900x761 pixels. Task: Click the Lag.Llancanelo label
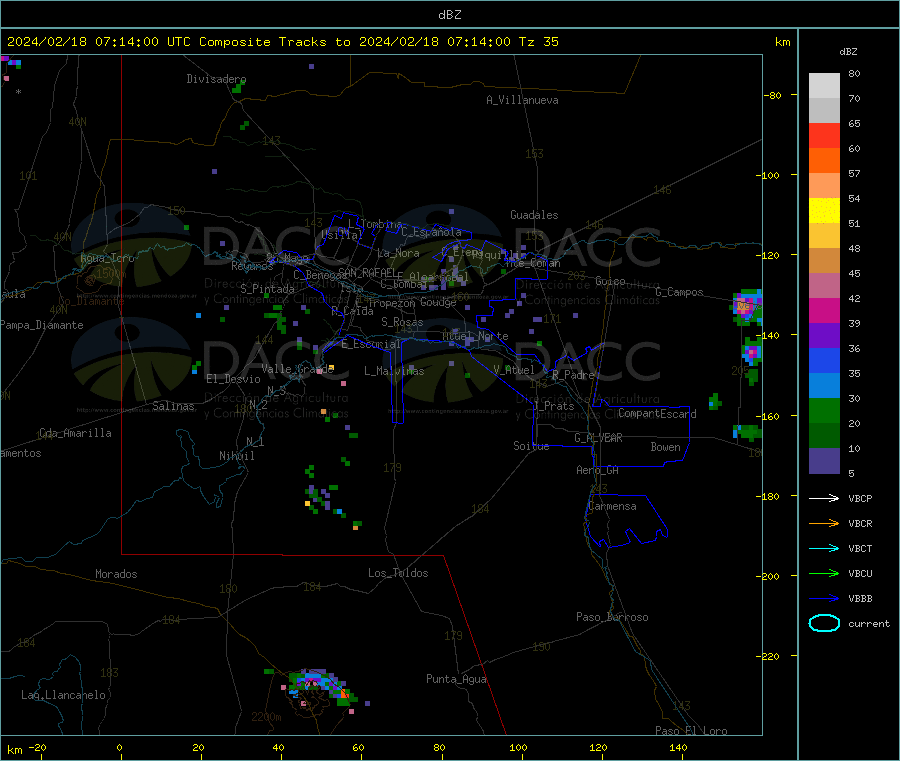point(63,695)
